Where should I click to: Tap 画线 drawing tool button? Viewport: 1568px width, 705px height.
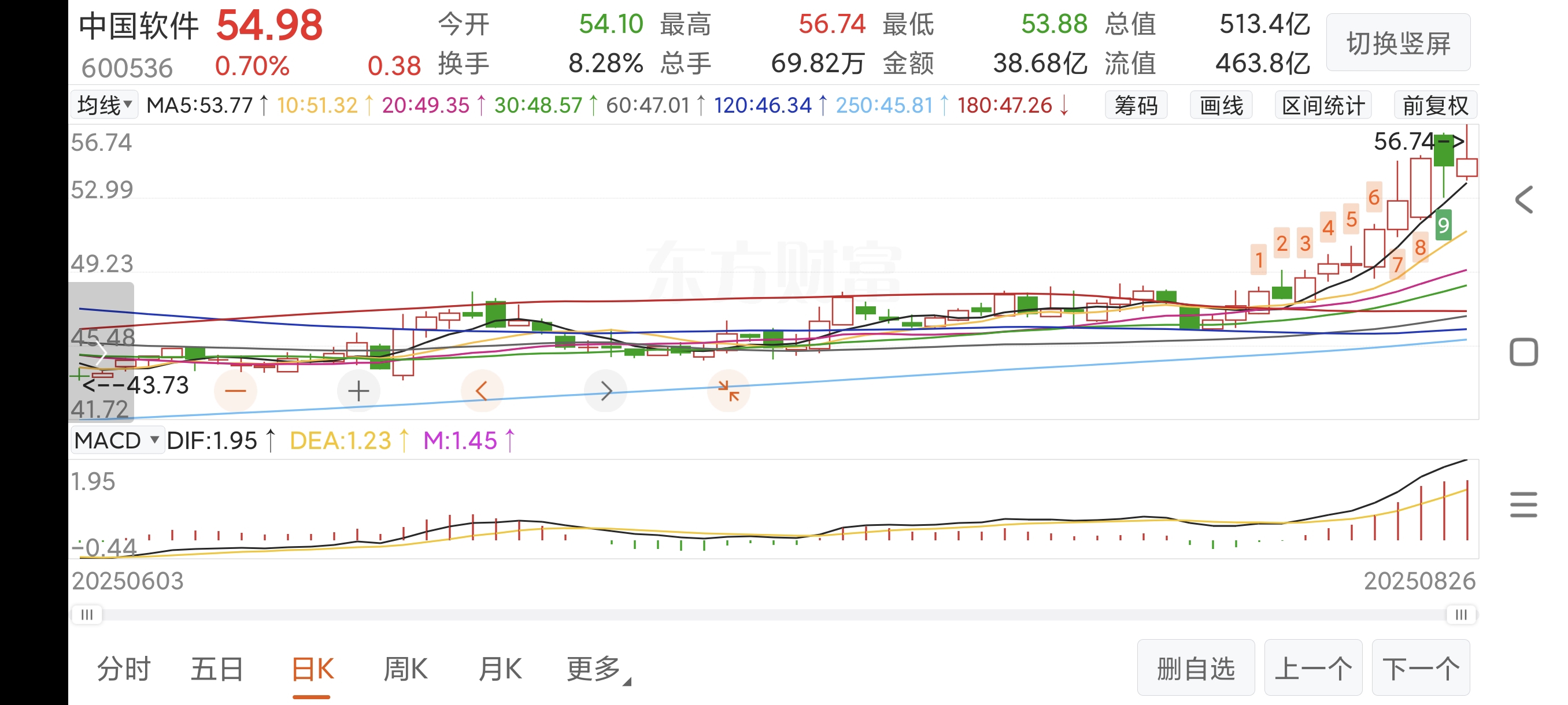click(1221, 105)
